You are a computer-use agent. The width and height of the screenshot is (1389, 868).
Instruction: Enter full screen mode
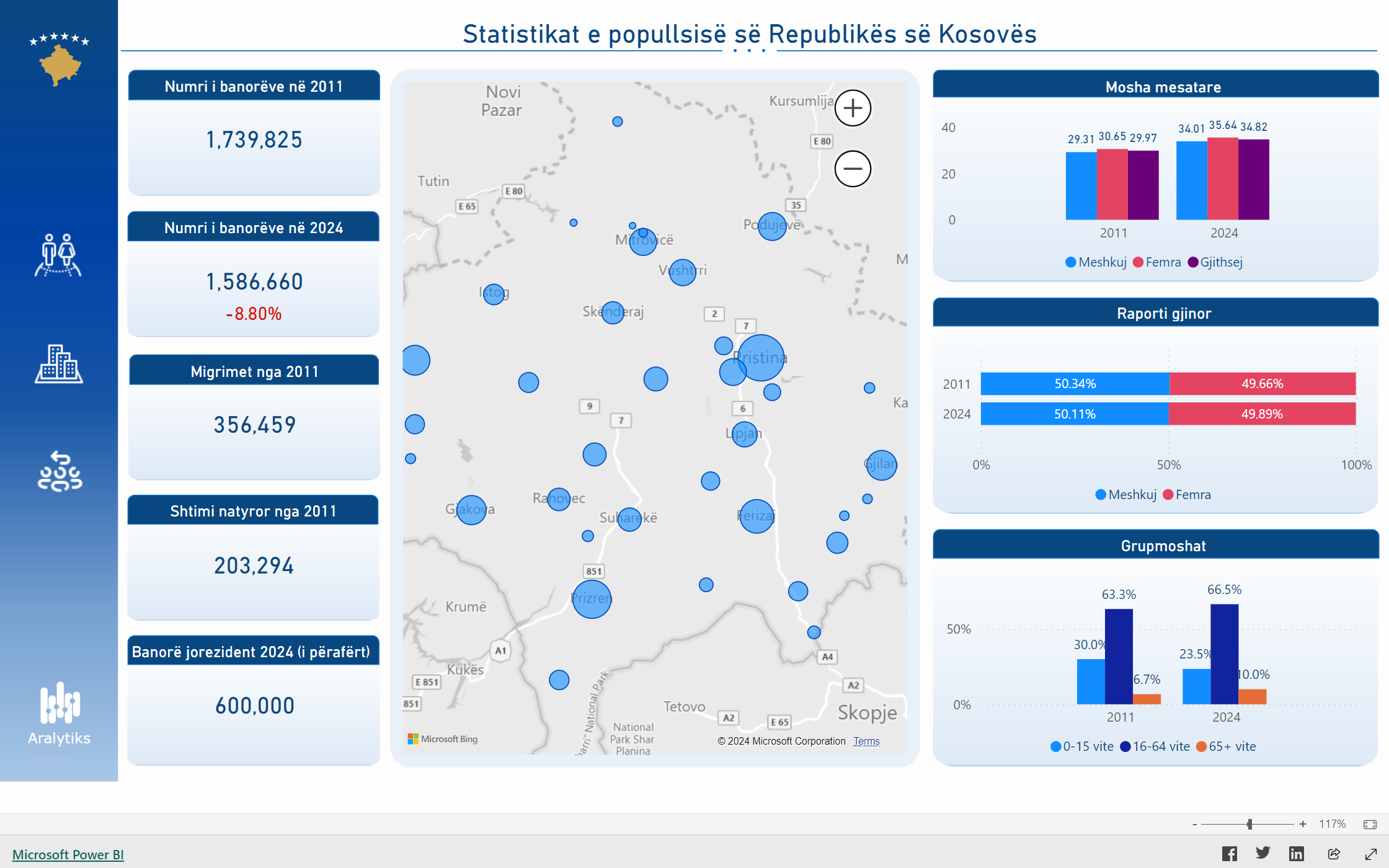tap(1370, 854)
